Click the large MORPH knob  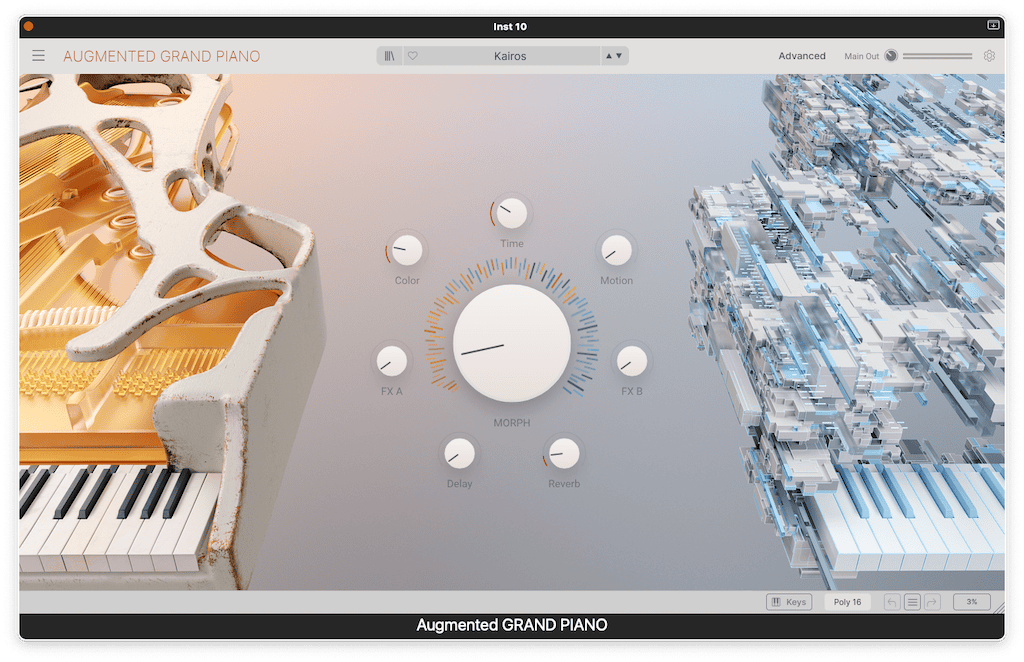pos(512,343)
